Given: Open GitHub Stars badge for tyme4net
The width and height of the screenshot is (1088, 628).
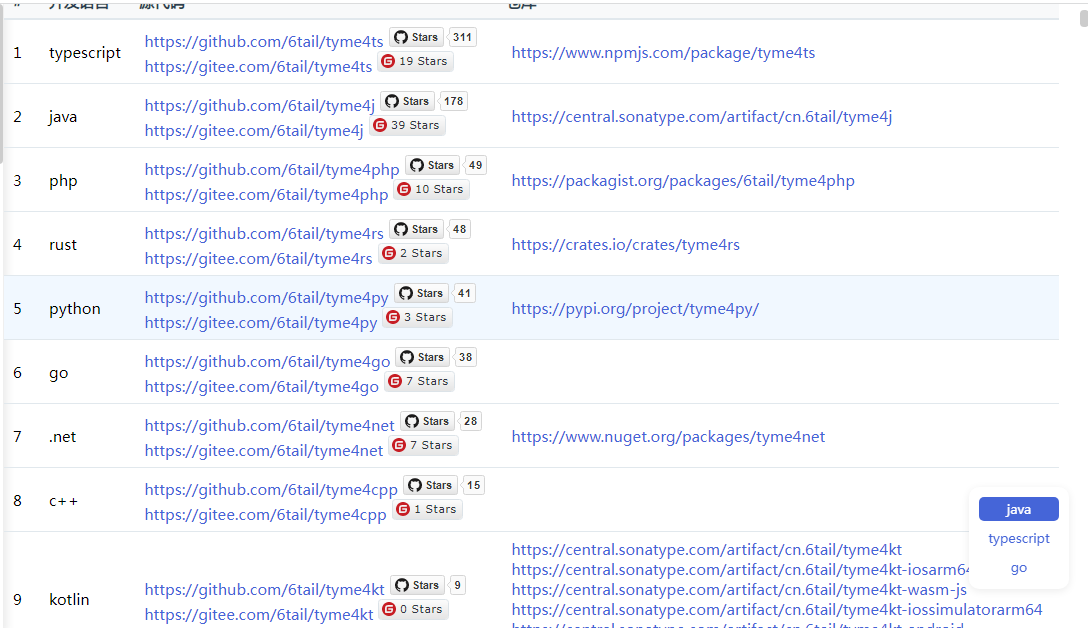Looking at the screenshot, I should (427, 421).
